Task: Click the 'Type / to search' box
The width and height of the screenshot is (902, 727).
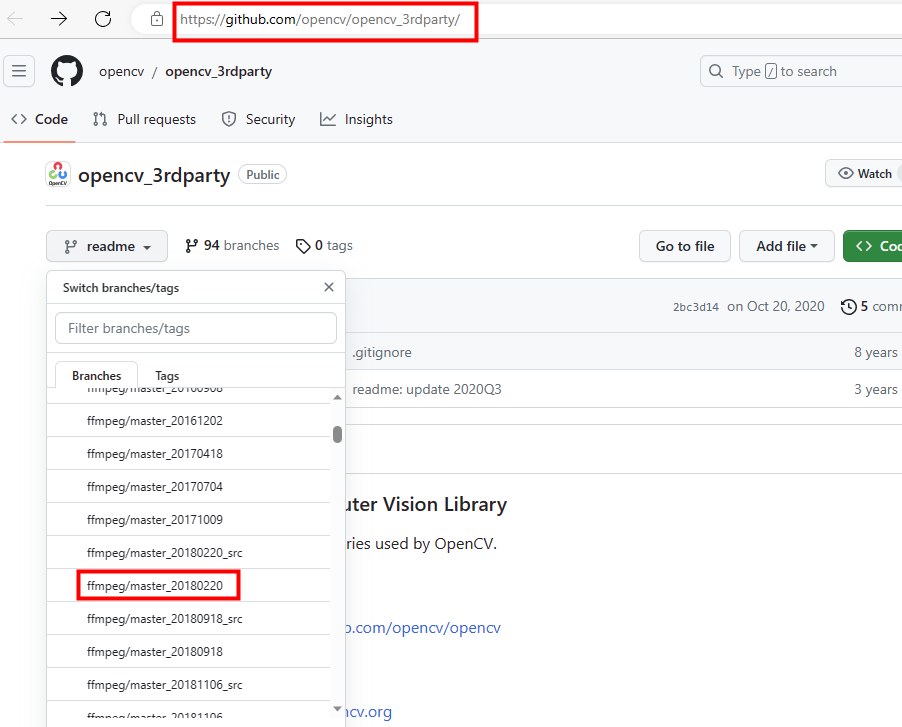Action: pyautogui.click(x=801, y=71)
